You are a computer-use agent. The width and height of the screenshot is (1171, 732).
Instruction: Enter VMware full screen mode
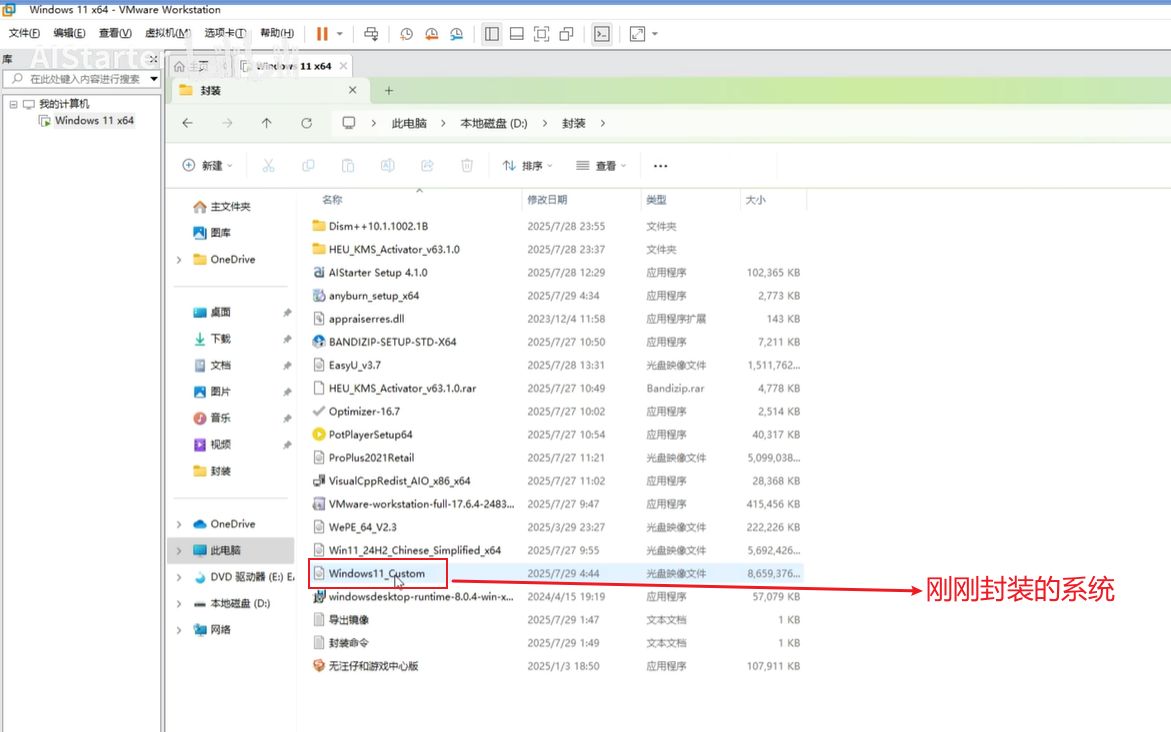click(x=541, y=34)
